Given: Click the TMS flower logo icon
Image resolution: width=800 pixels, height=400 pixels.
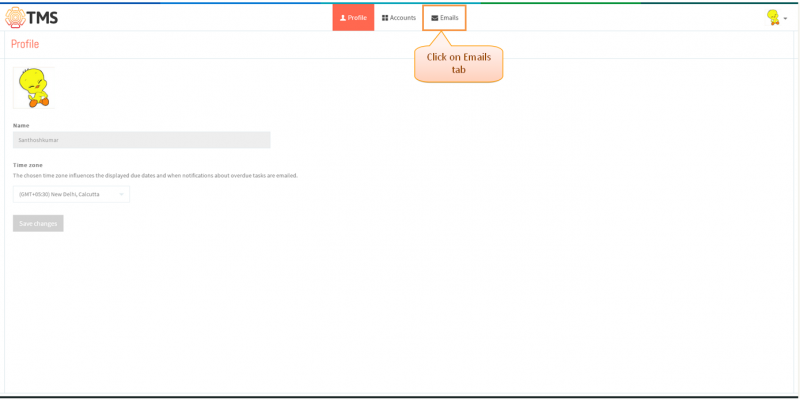Looking at the screenshot, I should (x=15, y=17).
